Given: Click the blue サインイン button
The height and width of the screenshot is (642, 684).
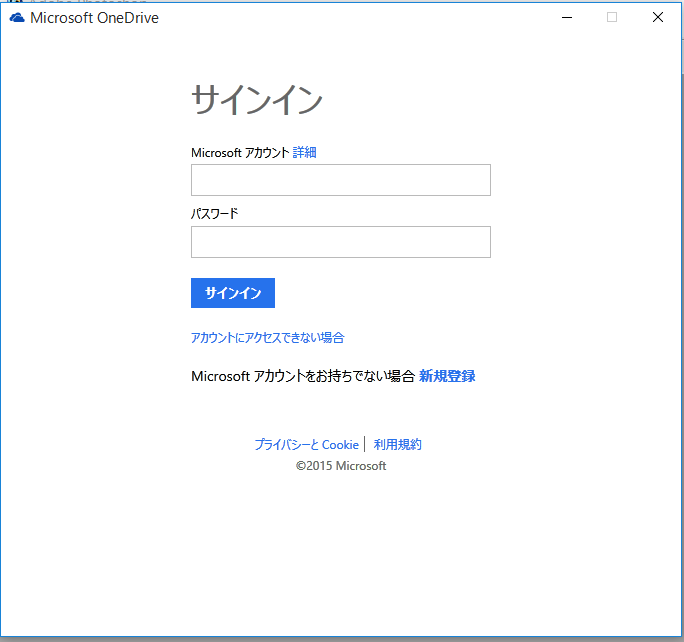Looking at the screenshot, I should pos(233,293).
